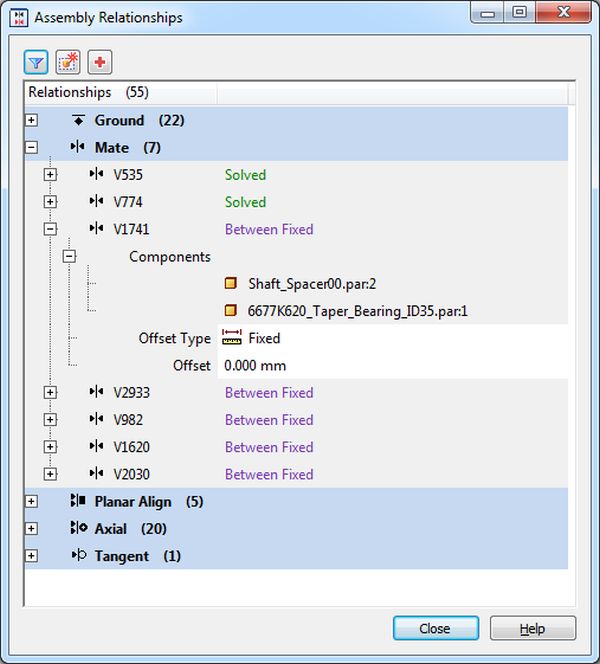The height and width of the screenshot is (664, 600).
Task: Select the Mate (7) row label
Action: 127,147
